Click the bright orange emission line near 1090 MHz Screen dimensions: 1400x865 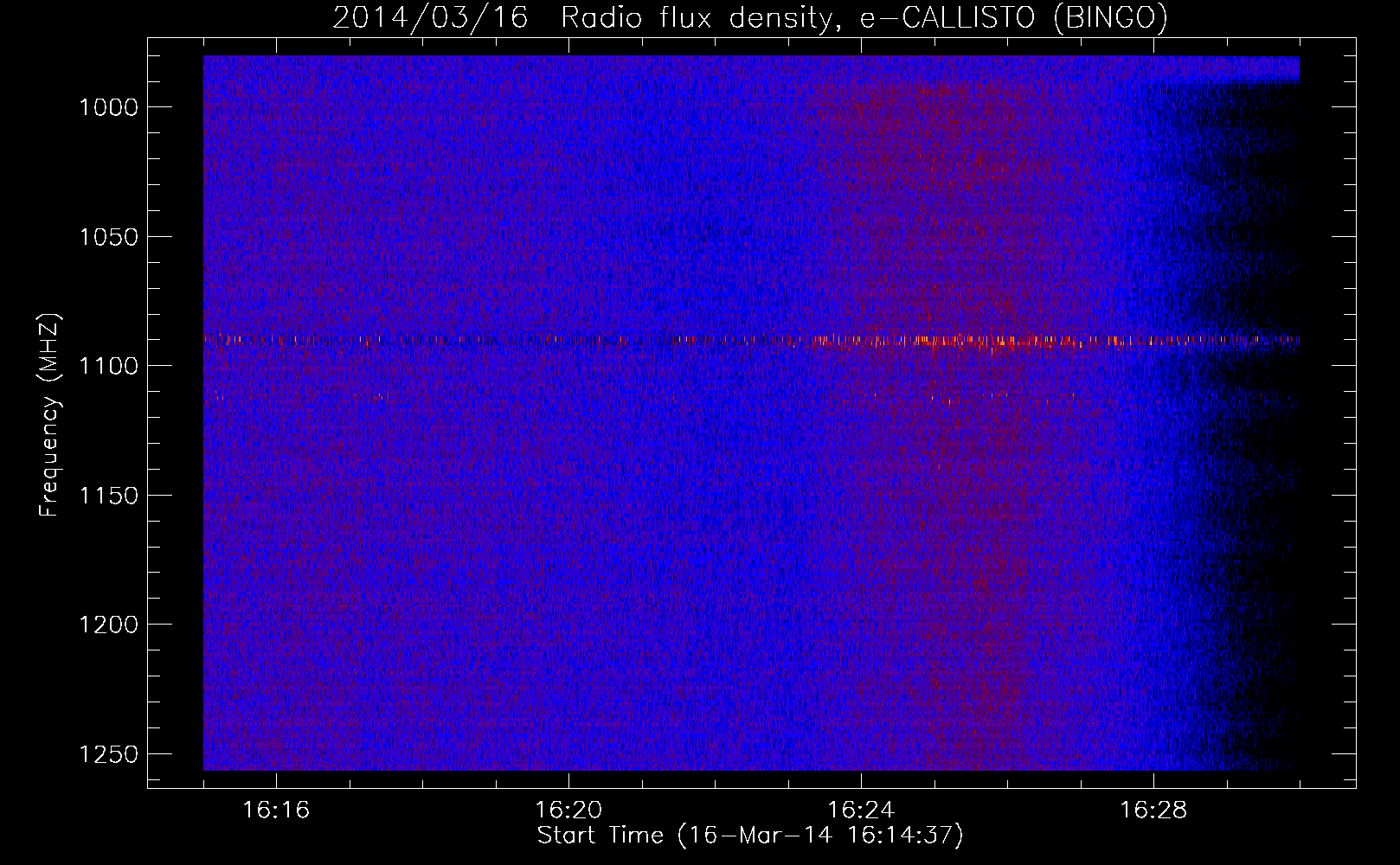(751, 341)
